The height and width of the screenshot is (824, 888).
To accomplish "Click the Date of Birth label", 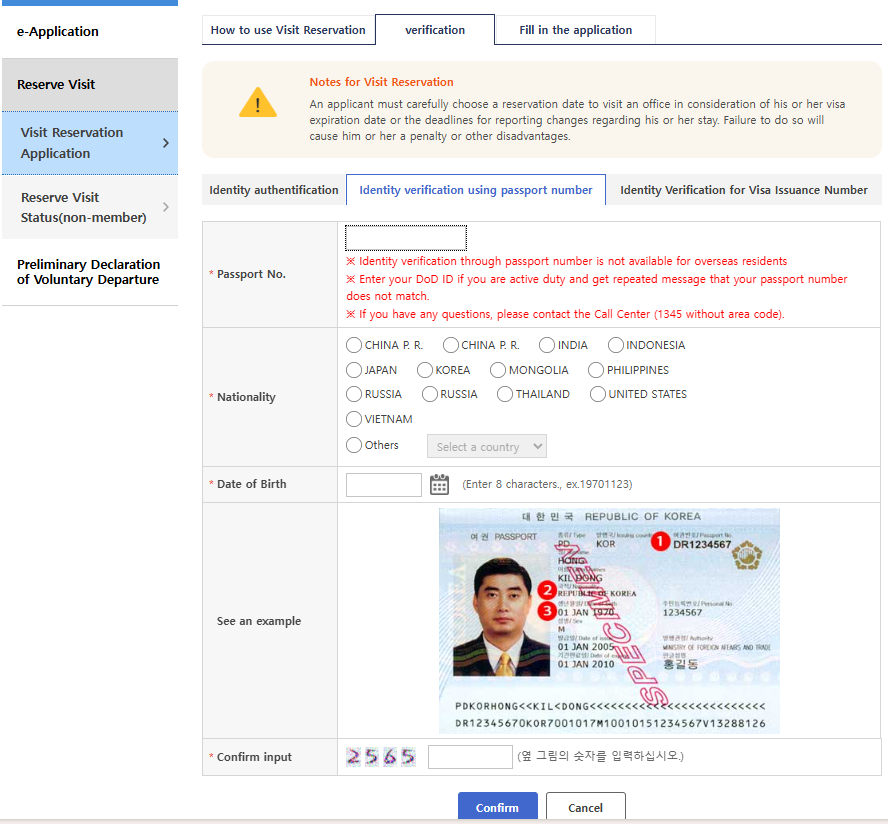I will point(251,484).
